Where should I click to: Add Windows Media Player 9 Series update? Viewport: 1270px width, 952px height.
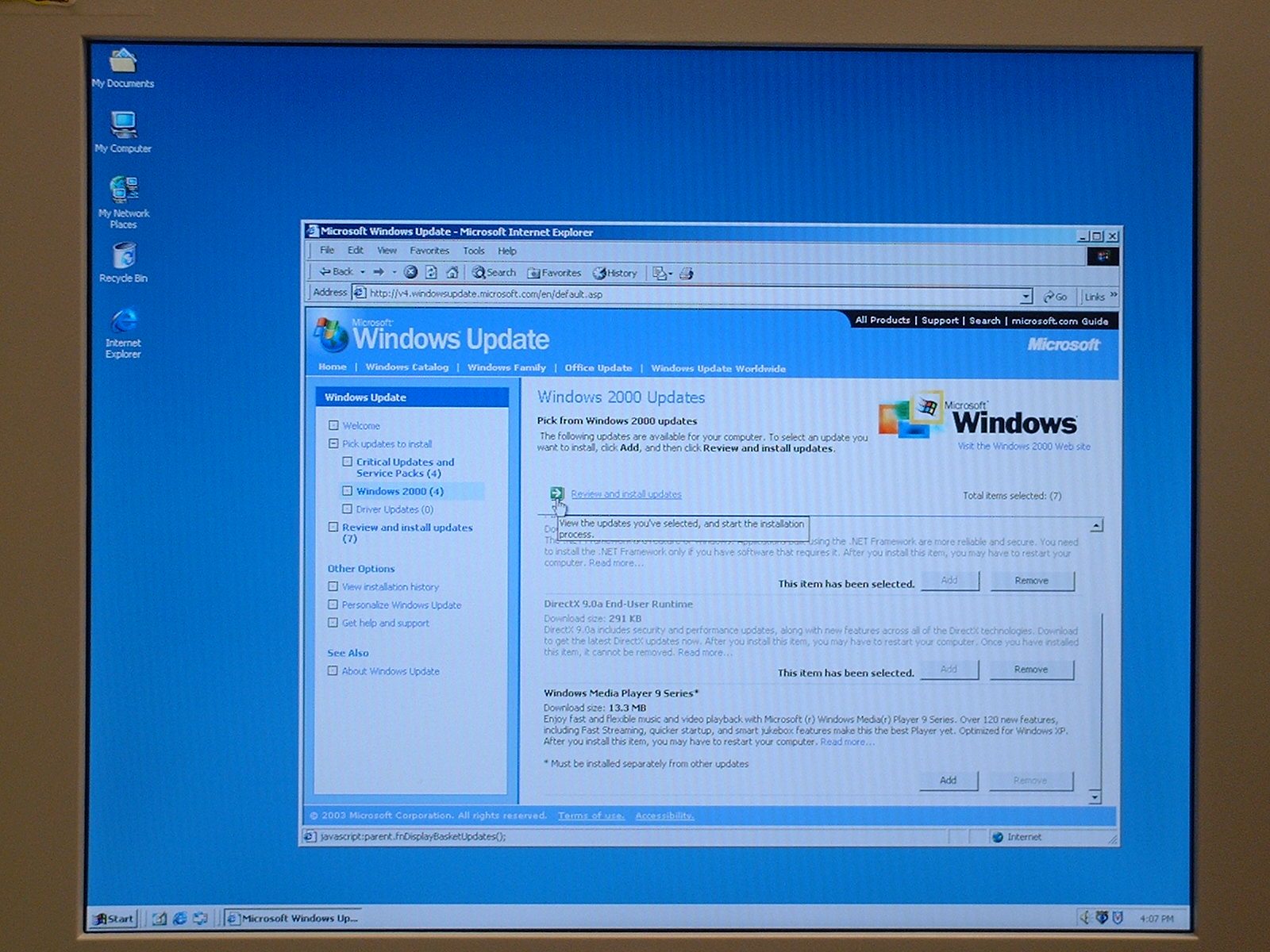click(949, 781)
